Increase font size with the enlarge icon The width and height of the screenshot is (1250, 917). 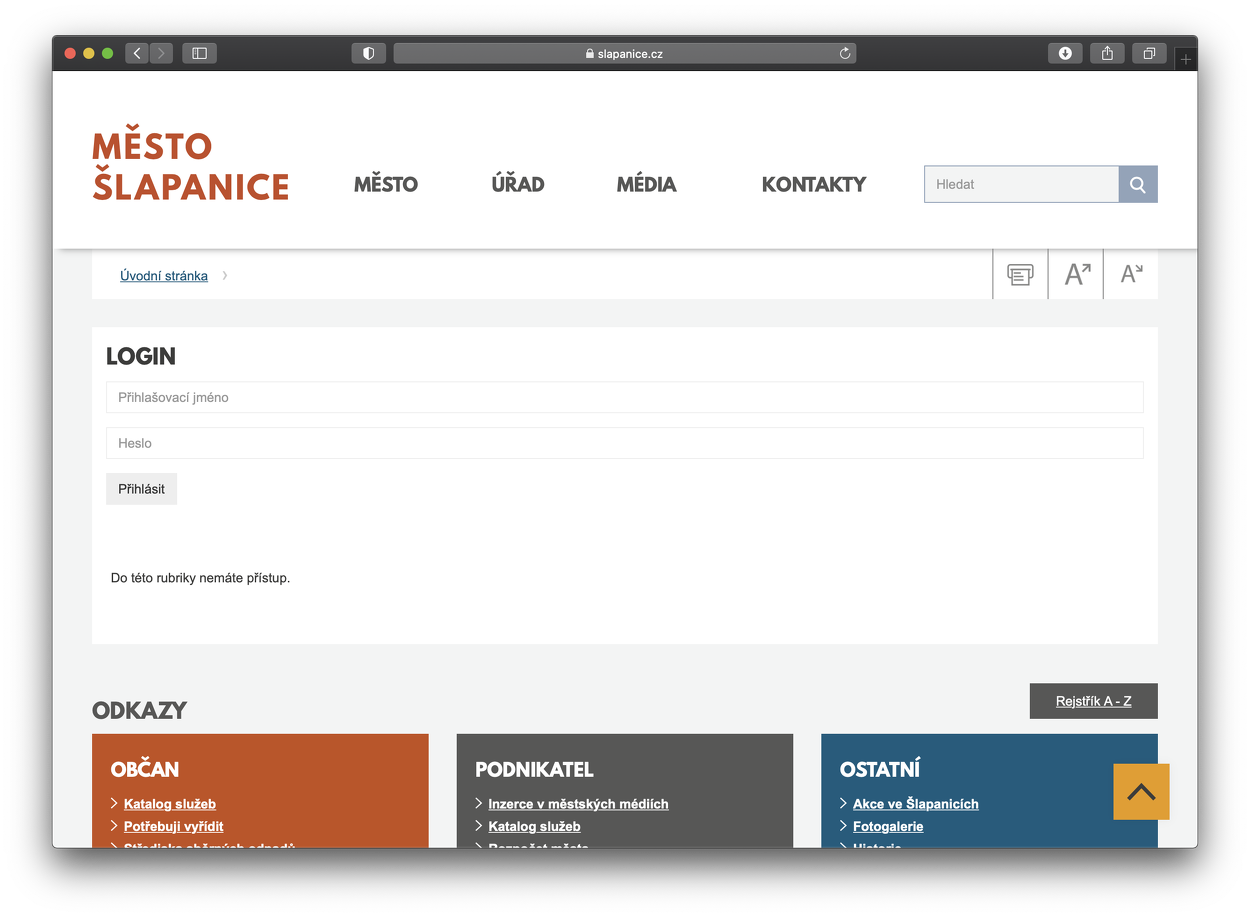click(x=1076, y=274)
